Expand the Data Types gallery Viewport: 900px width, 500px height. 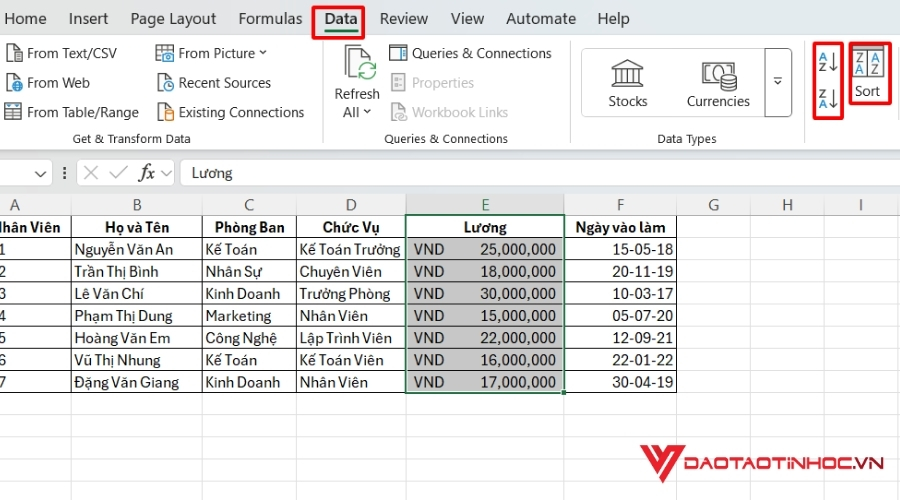778,83
